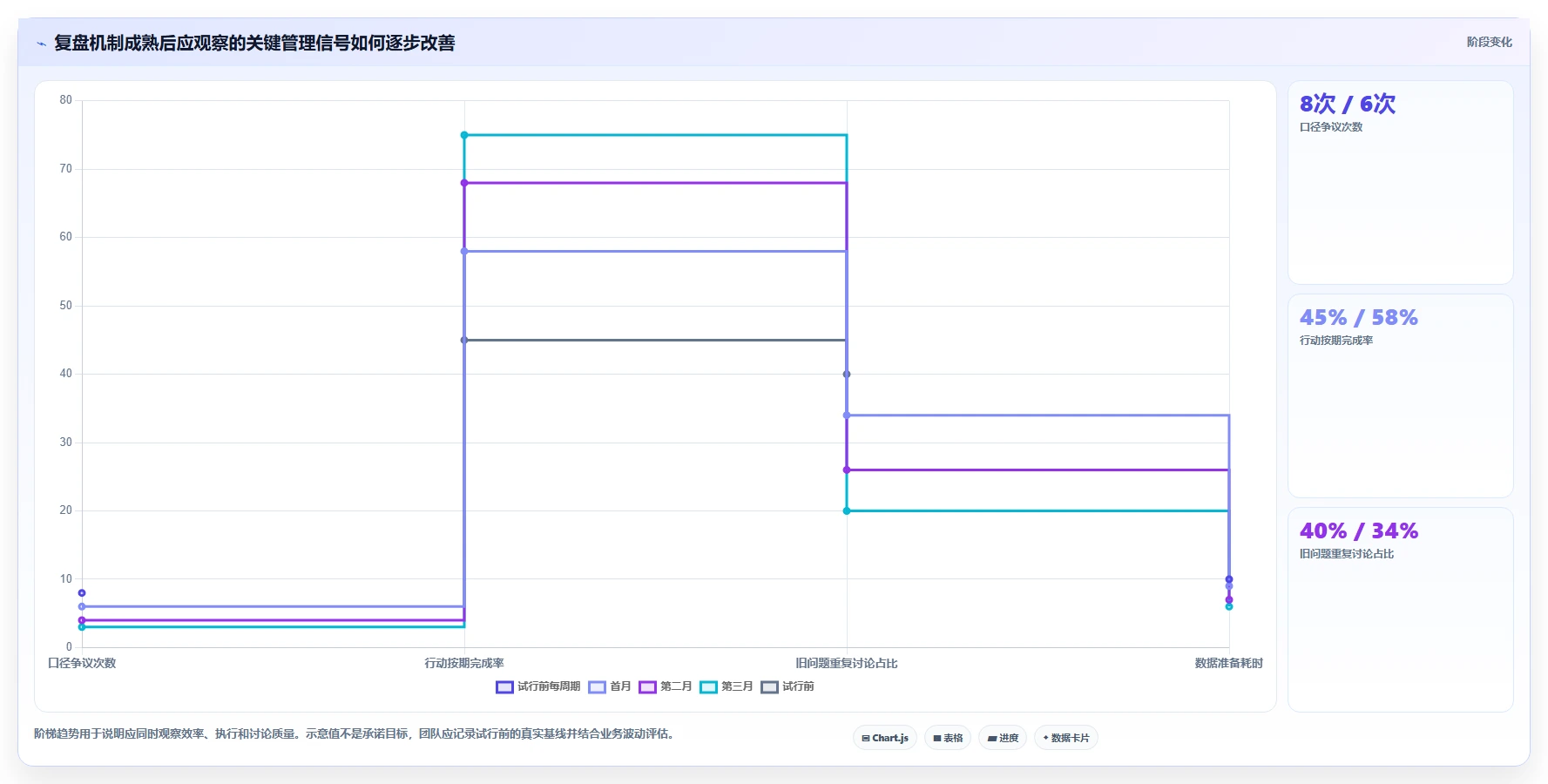This screenshot has width=1548, height=784.
Task: Click the y-axis label 50
Action: coord(66,306)
